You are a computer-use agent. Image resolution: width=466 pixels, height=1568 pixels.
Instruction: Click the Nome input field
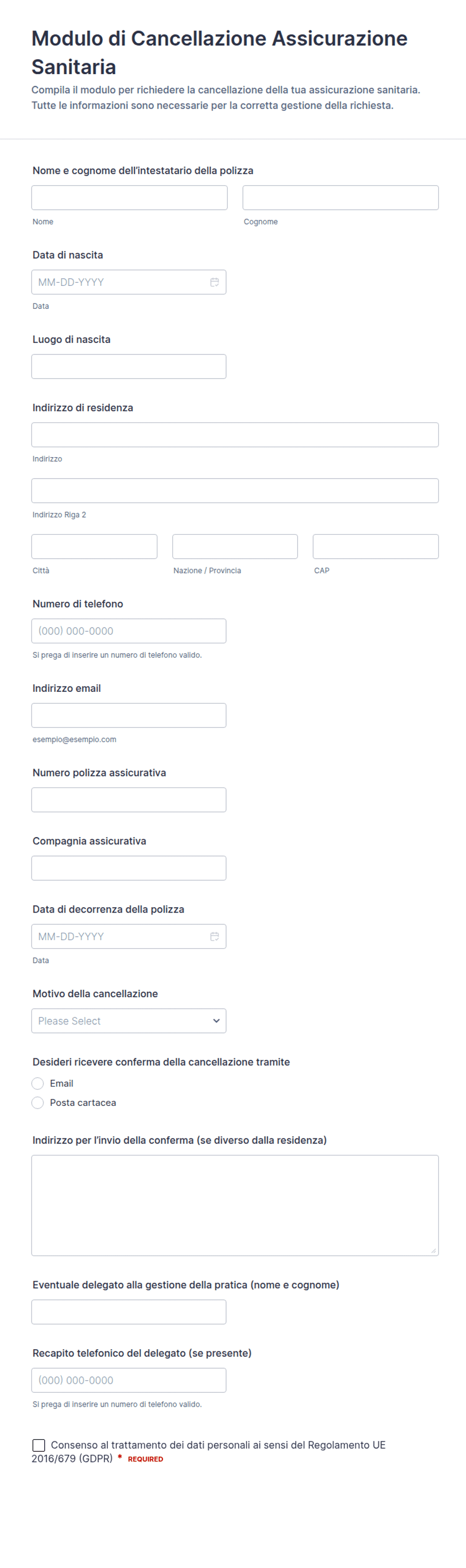(129, 198)
